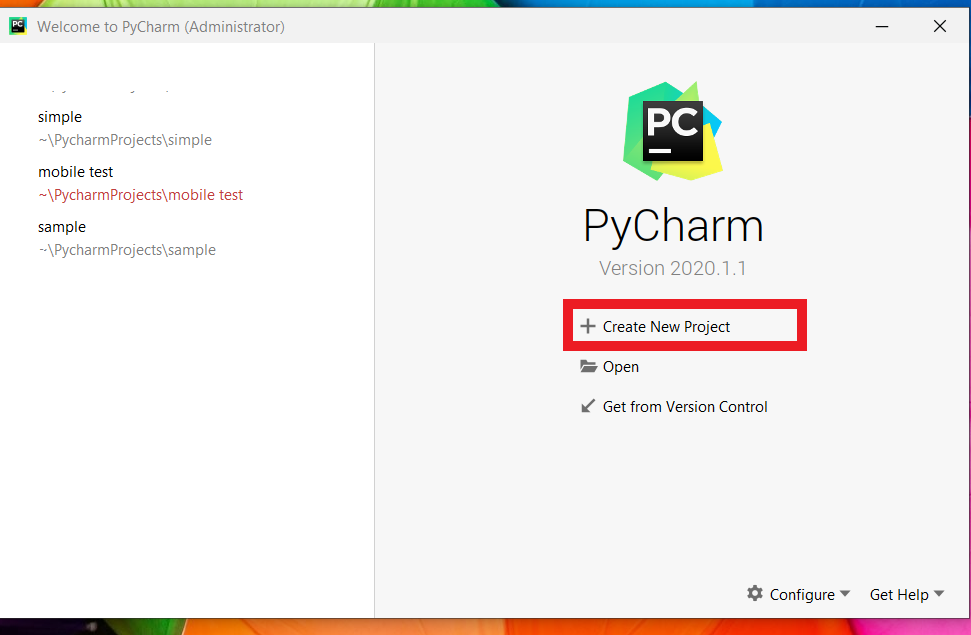This screenshot has width=971, height=635.
Task: Click the Configure gear icon
Action: pos(755,593)
